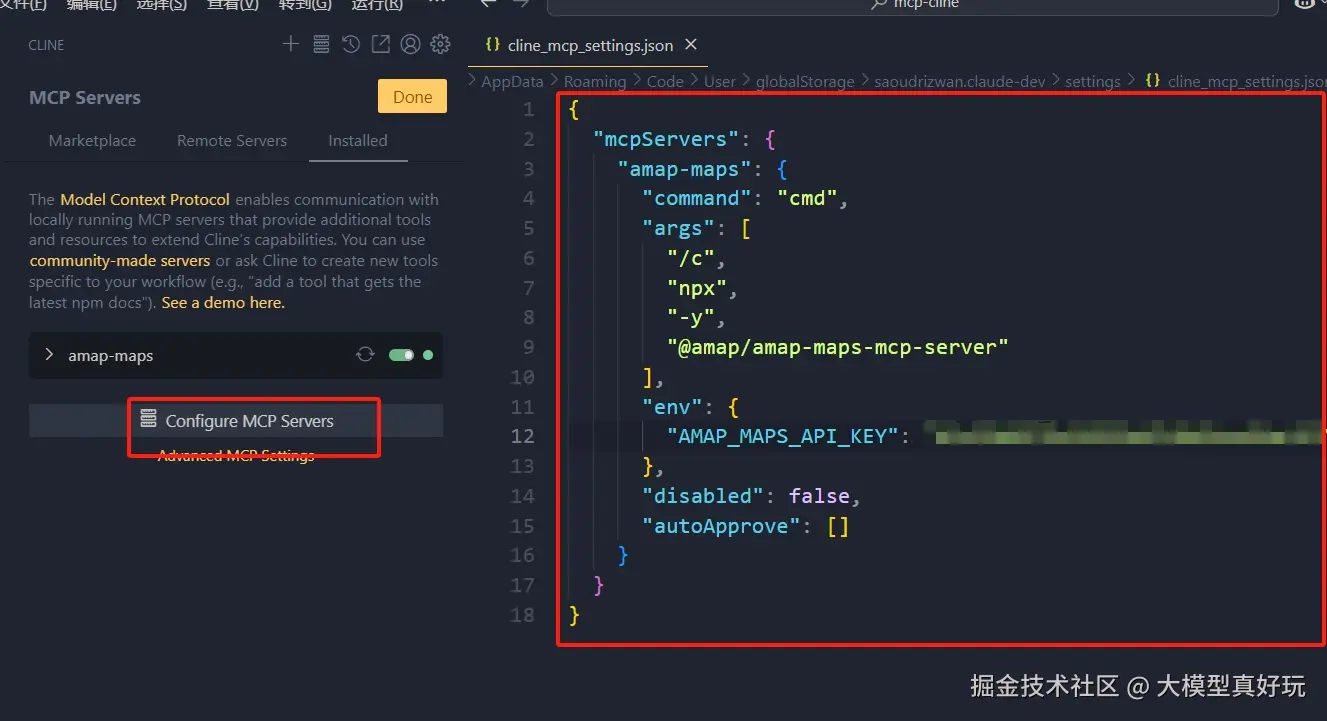Image resolution: width=1327 pixels, height=721 pixels.
Task: Open settings breadcrumb dropdown
Action: tap(1093, 81)
